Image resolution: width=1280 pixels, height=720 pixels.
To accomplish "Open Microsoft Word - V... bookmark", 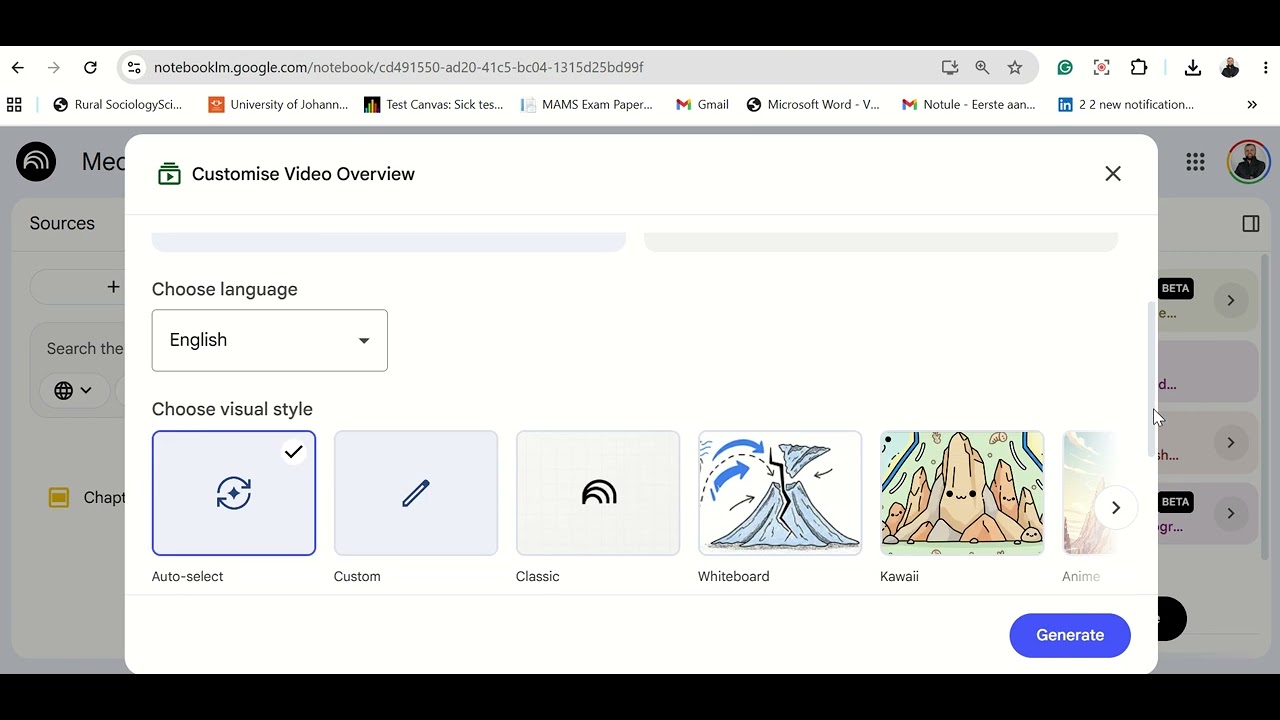I will (x=813, y=104).
